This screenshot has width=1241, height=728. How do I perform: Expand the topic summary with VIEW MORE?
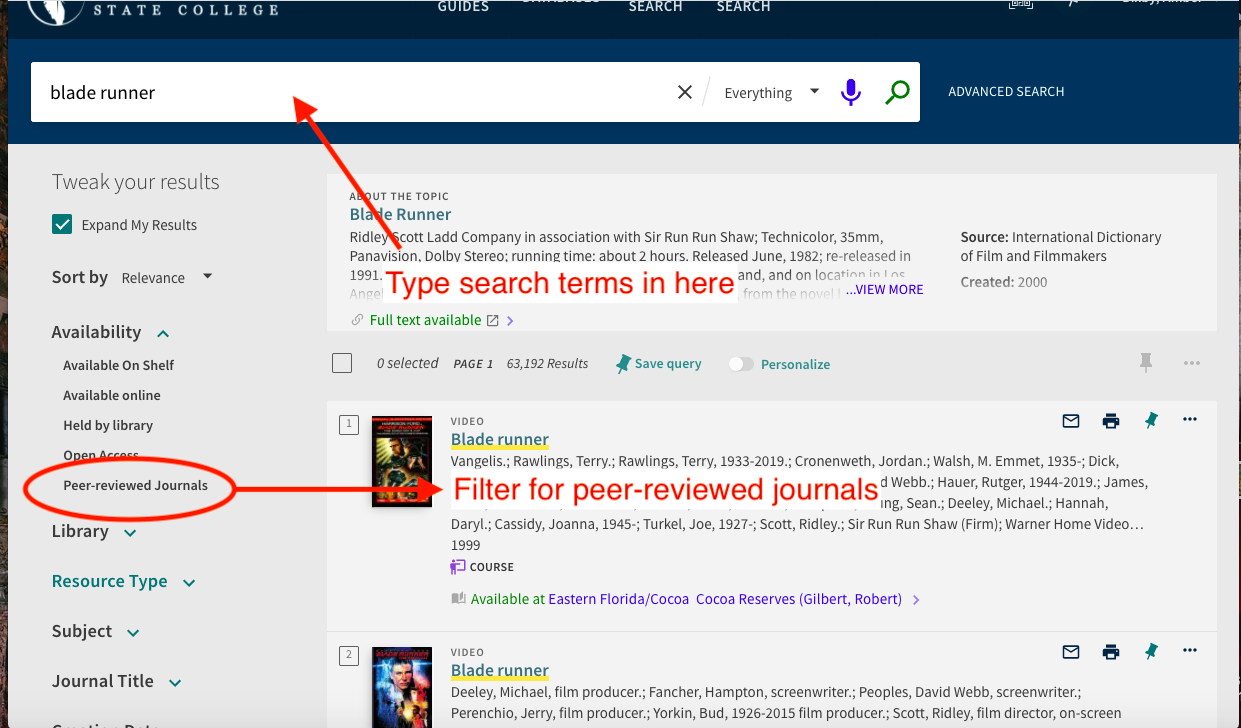point(885,289)
